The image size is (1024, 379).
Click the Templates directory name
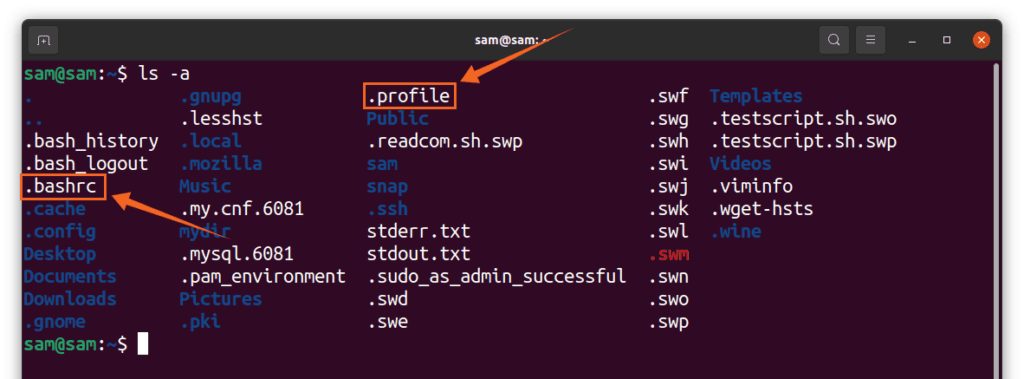(756, 97)
